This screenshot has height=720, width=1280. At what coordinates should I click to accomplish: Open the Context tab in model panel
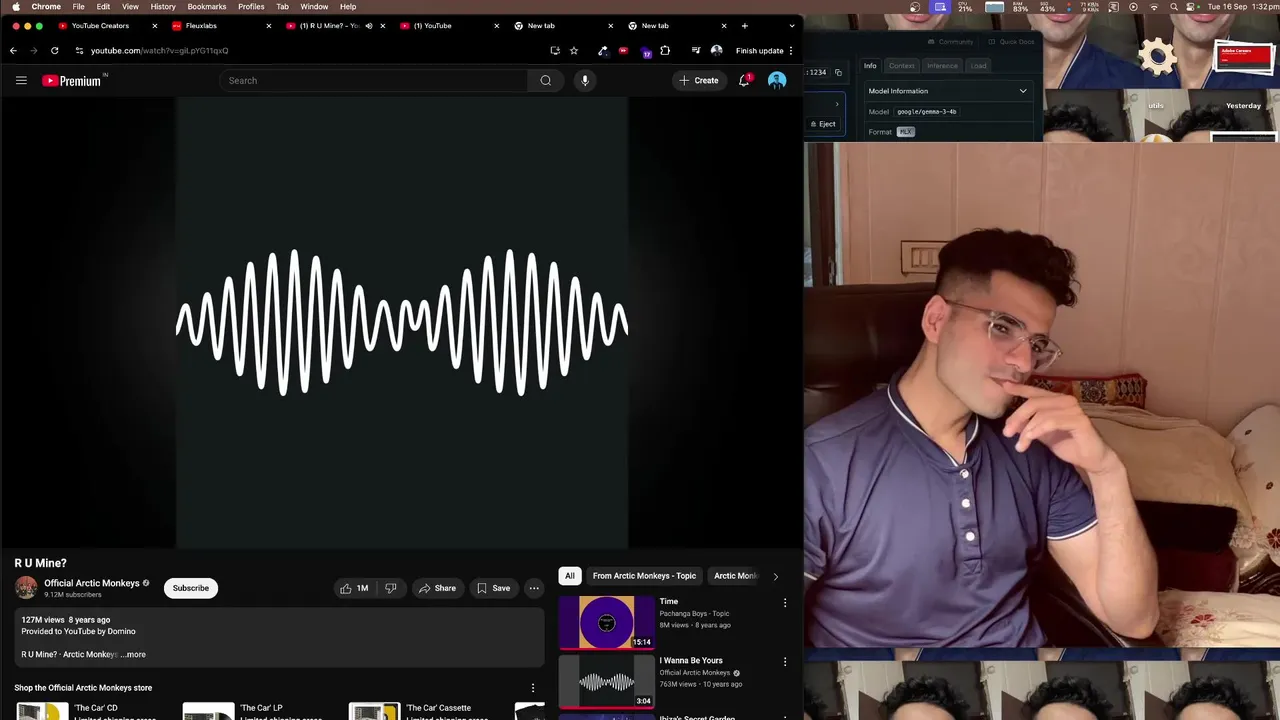point(902,66)
